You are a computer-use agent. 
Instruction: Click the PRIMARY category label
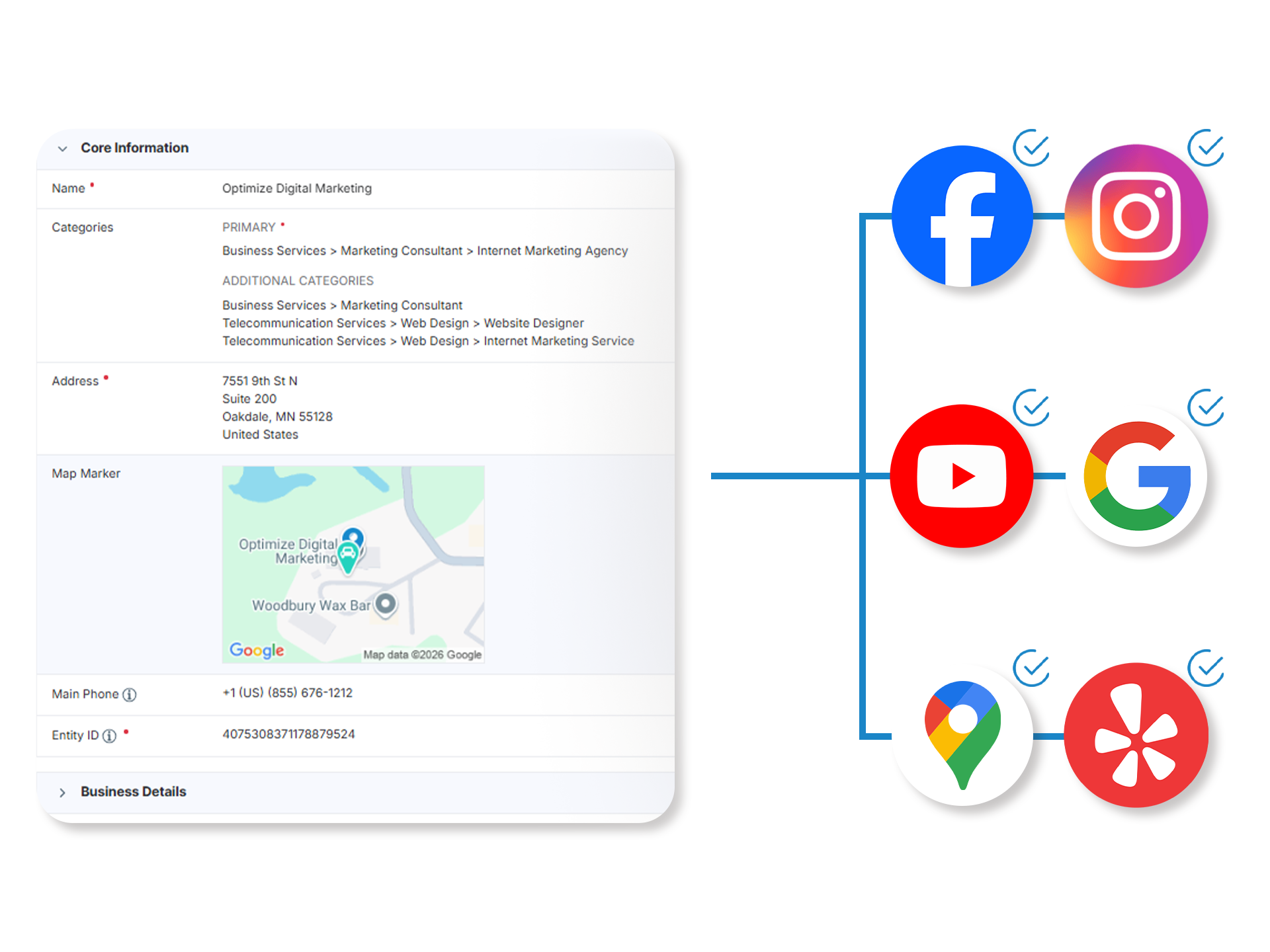pos(249,227)
